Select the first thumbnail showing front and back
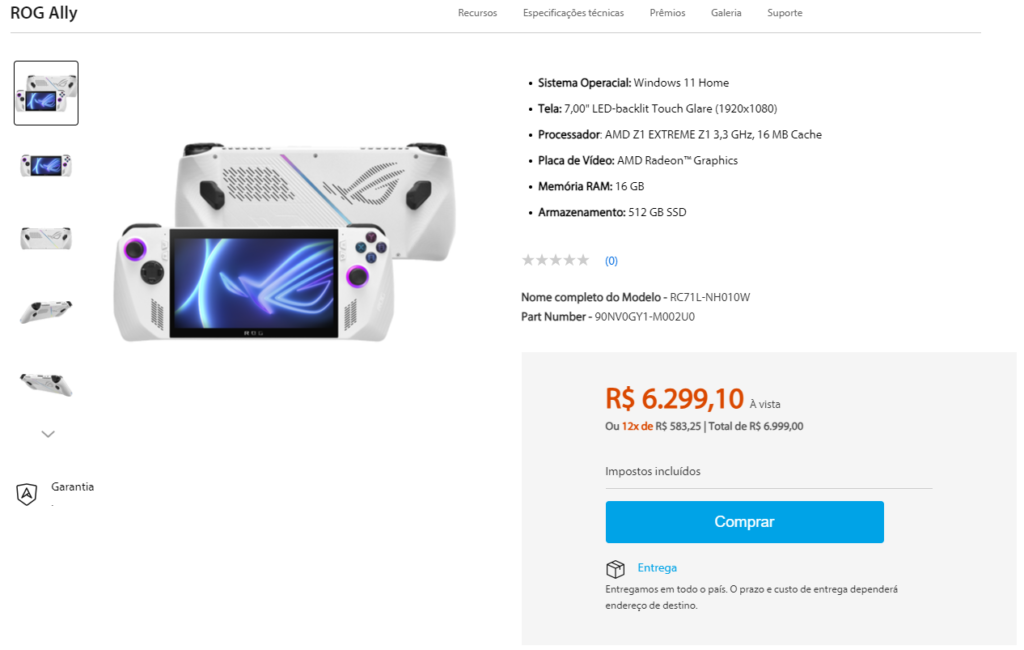The height and width of the screenshot is (650, 1024). tap(46, 93)
